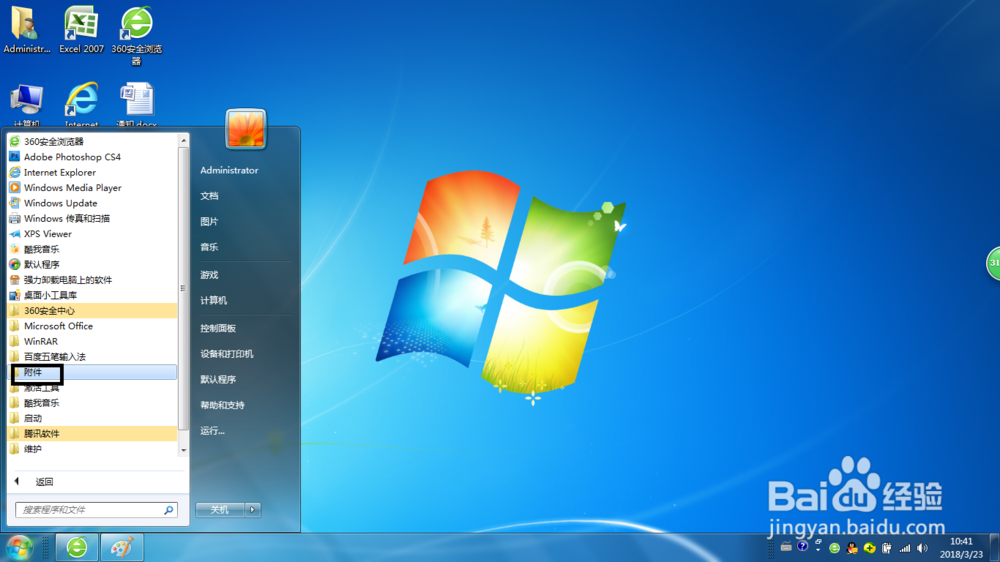Viewport: 1000px width, 562px height.
Task: Click the programs list scroll up arrow
Action: tap(184, 140)
